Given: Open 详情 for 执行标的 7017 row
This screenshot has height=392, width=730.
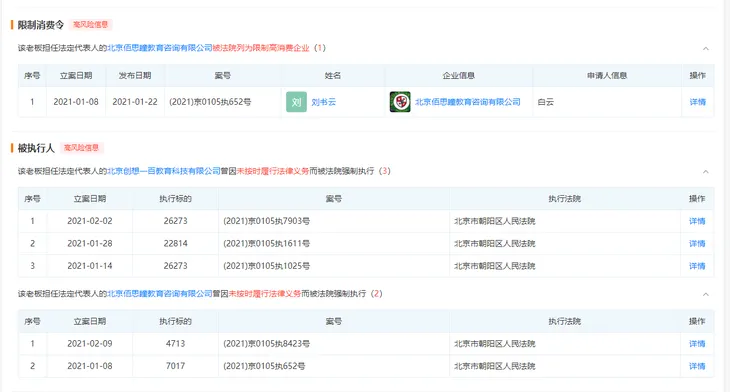Looking at the screenshot, I should click(x=697, y=366).
